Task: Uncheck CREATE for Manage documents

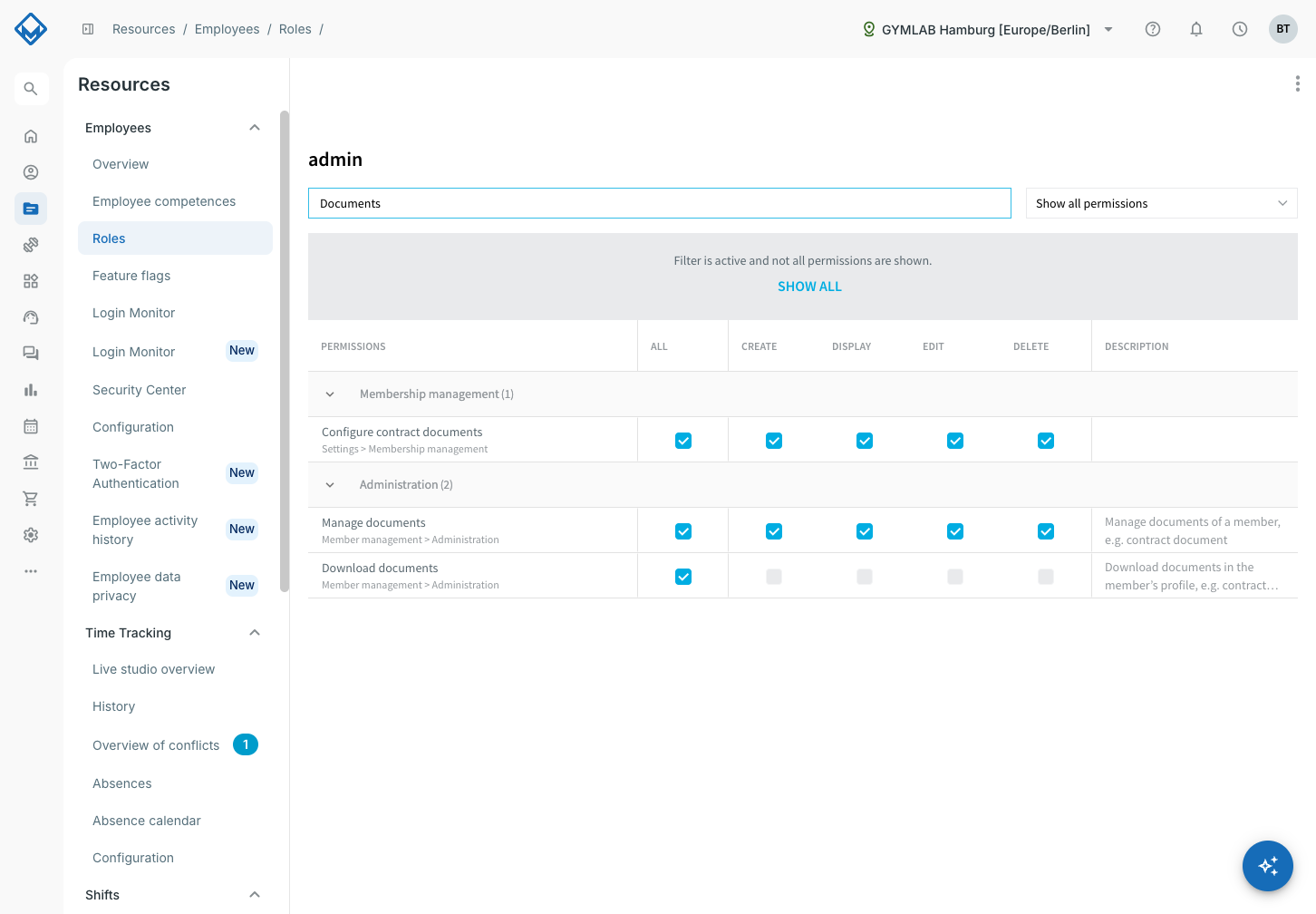Action: 774,531
